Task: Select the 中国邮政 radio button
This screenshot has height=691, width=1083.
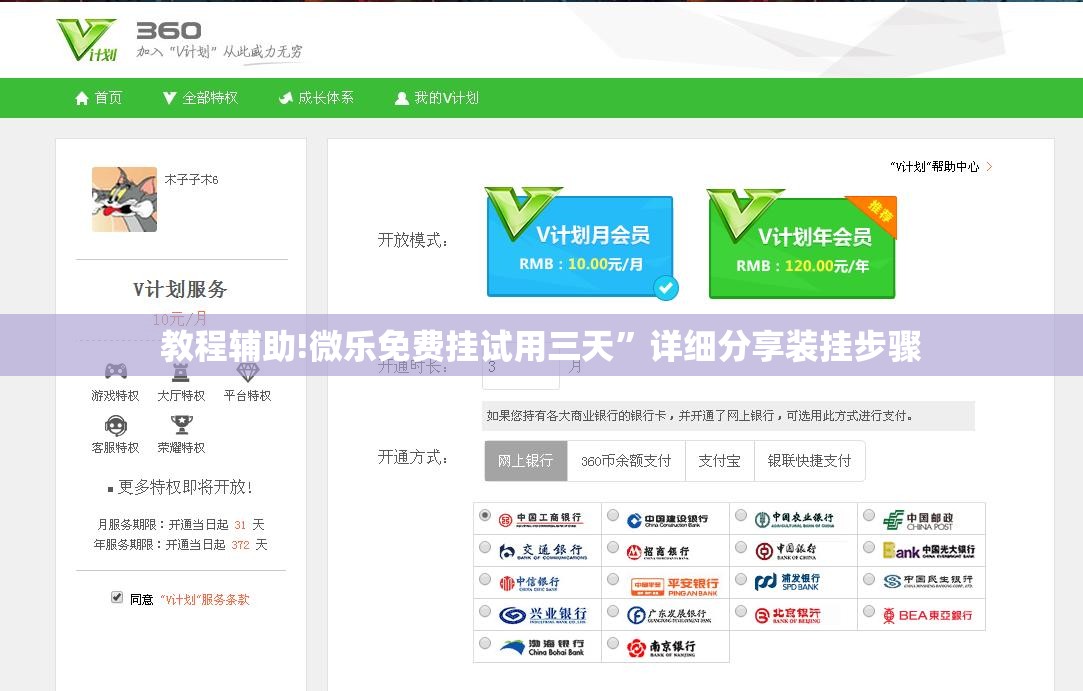Action: (x=869, y=515)
